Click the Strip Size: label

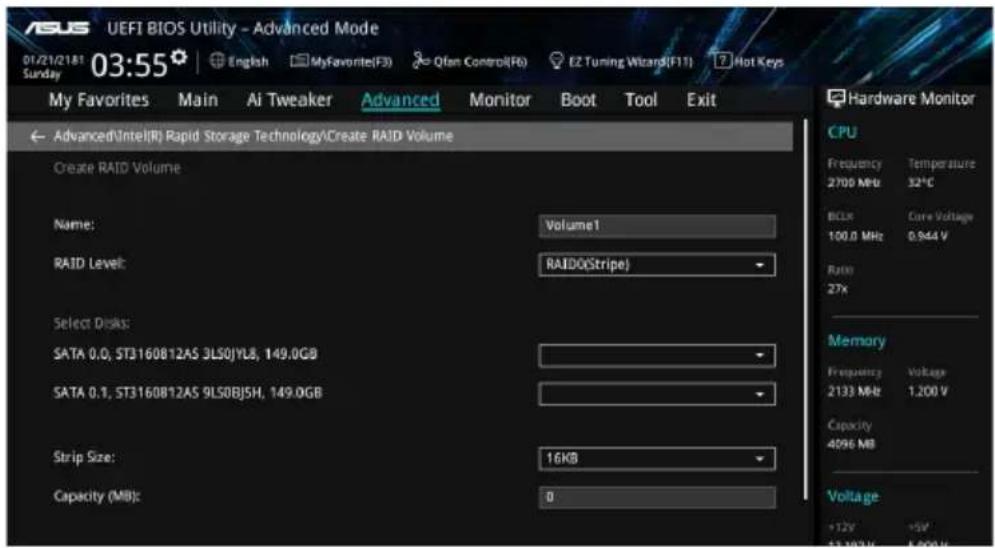84,458
